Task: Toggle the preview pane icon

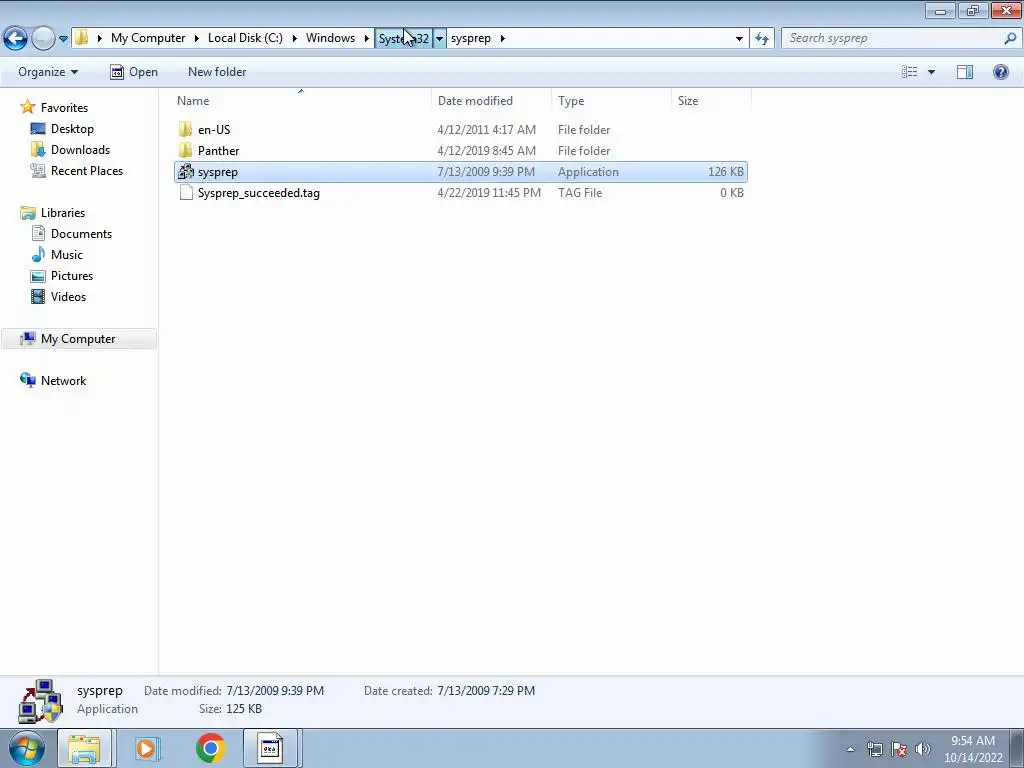Action: coord(965,72)
